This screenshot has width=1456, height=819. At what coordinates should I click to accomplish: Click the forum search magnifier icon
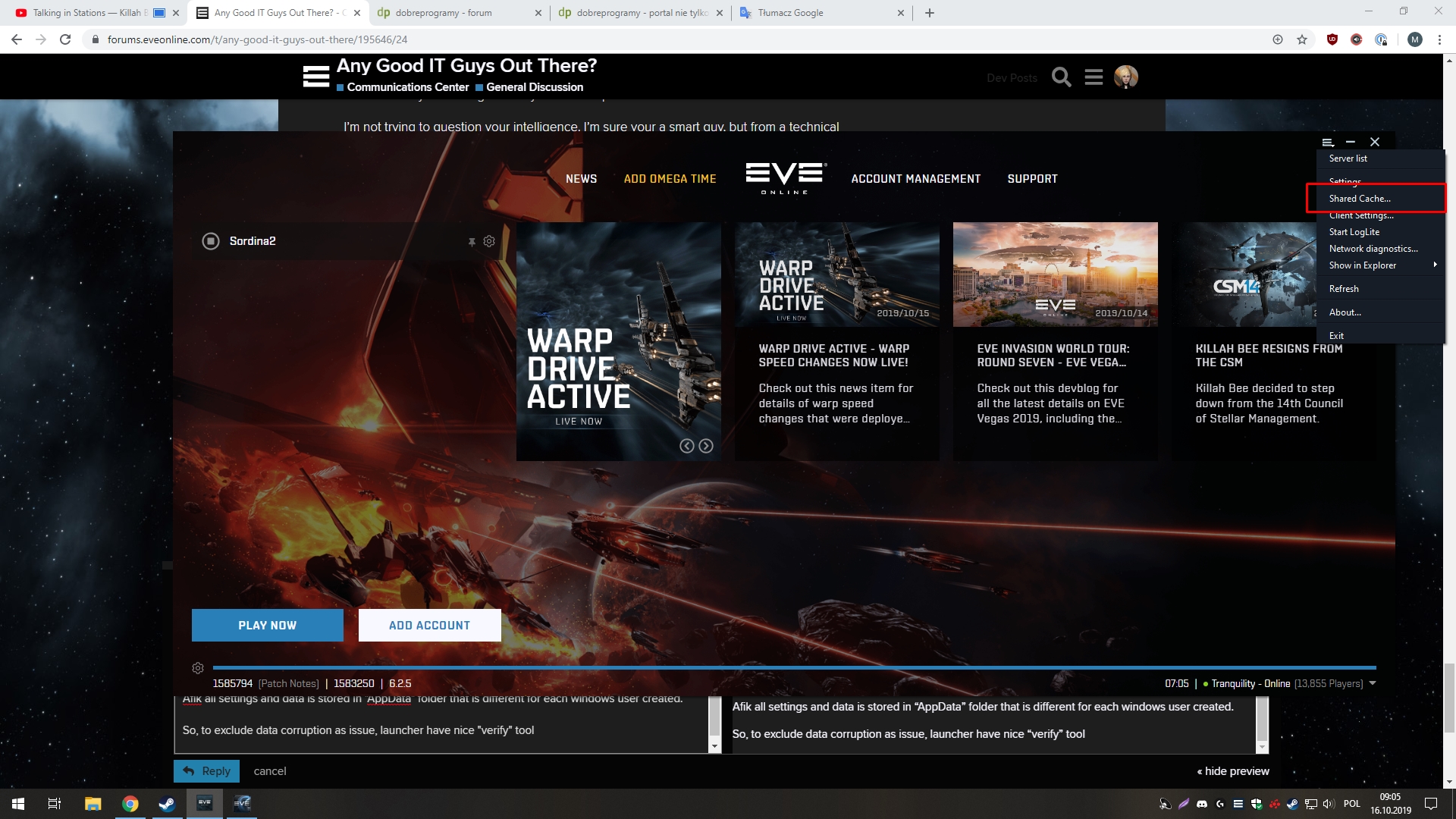1062,77
